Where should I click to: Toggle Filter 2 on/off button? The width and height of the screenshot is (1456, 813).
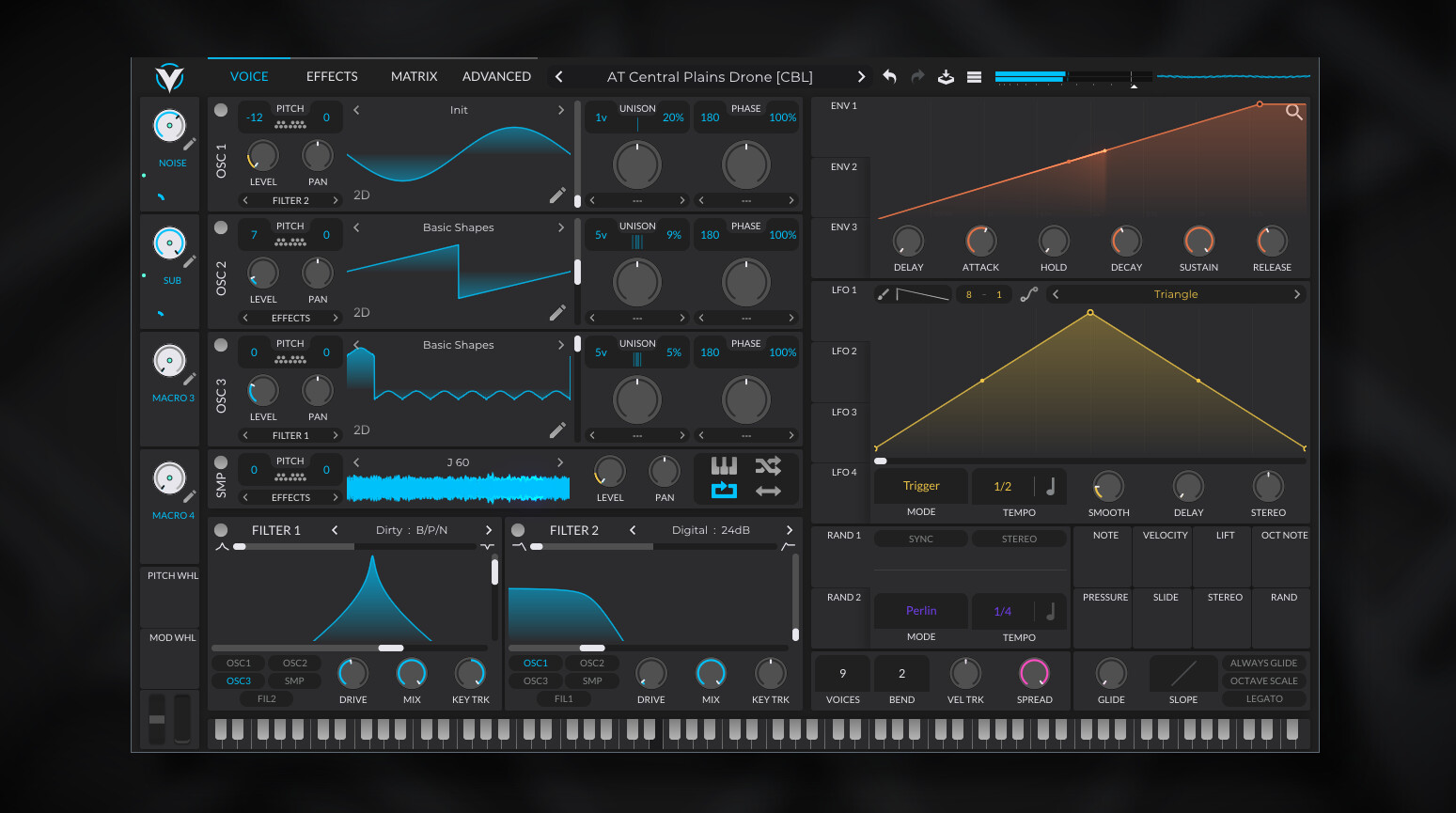click(x=518, y=530)
